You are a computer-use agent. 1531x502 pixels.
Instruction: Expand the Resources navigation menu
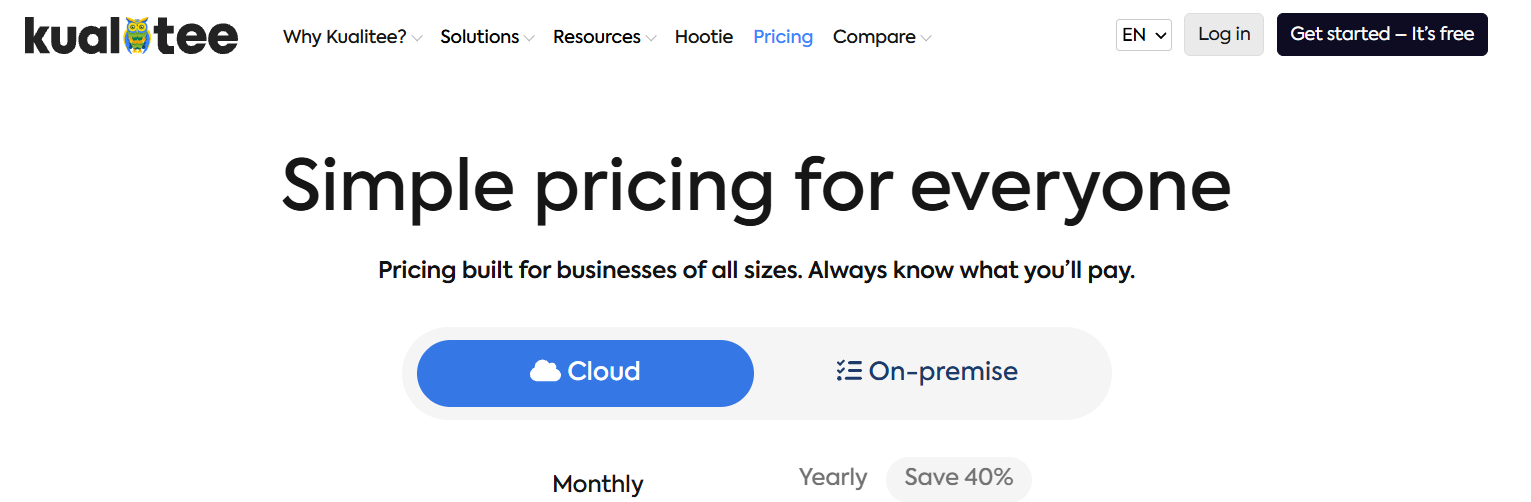tap(604, 37)
